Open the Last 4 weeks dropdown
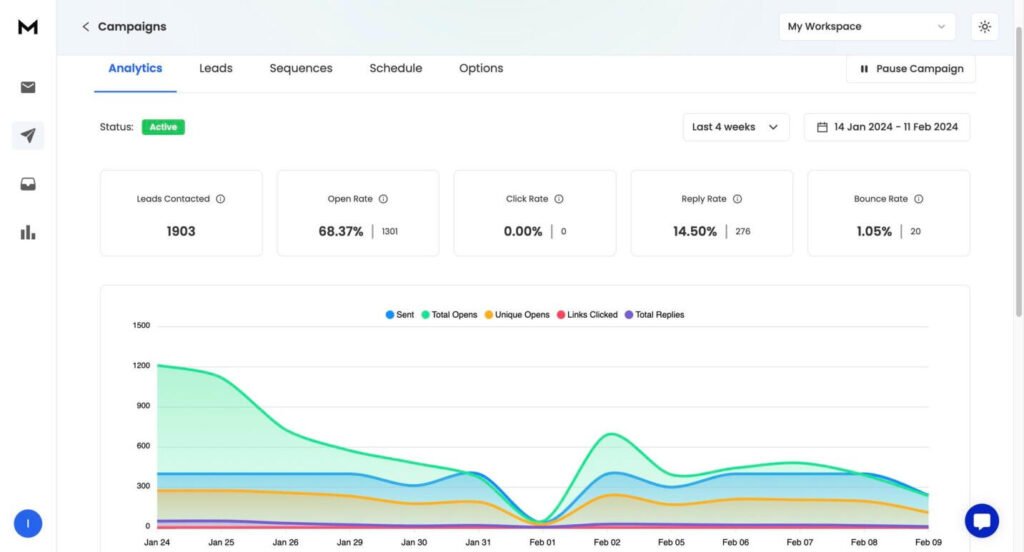Image resolution: width=1024 pixels, height=552 pixels. (x=736, y=127)
